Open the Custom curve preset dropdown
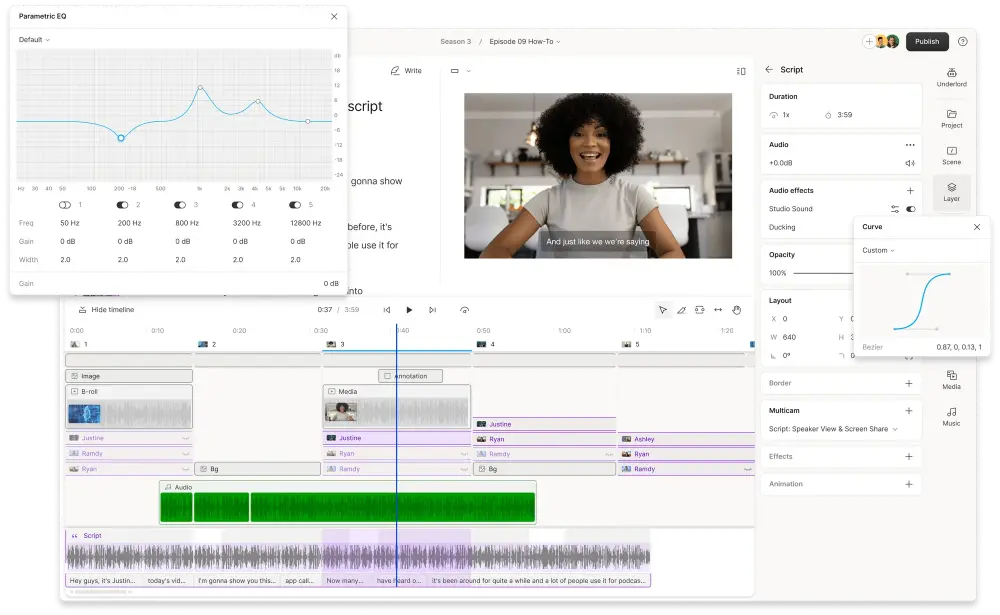This screenshot has width=1000, height=615. [878, 250]
